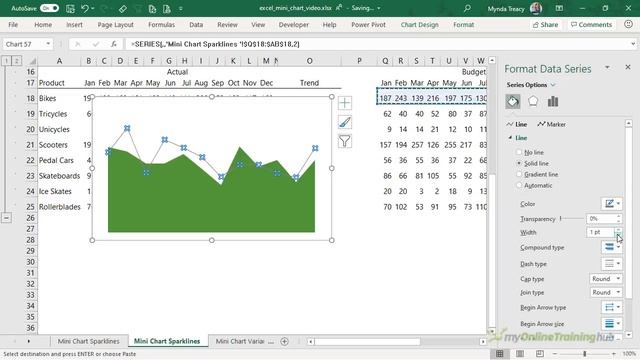This screenshot has height=360, width=640.
Task: Select Normal view icon in status bar
Action: pyautogui.click(x=500, y=354)
